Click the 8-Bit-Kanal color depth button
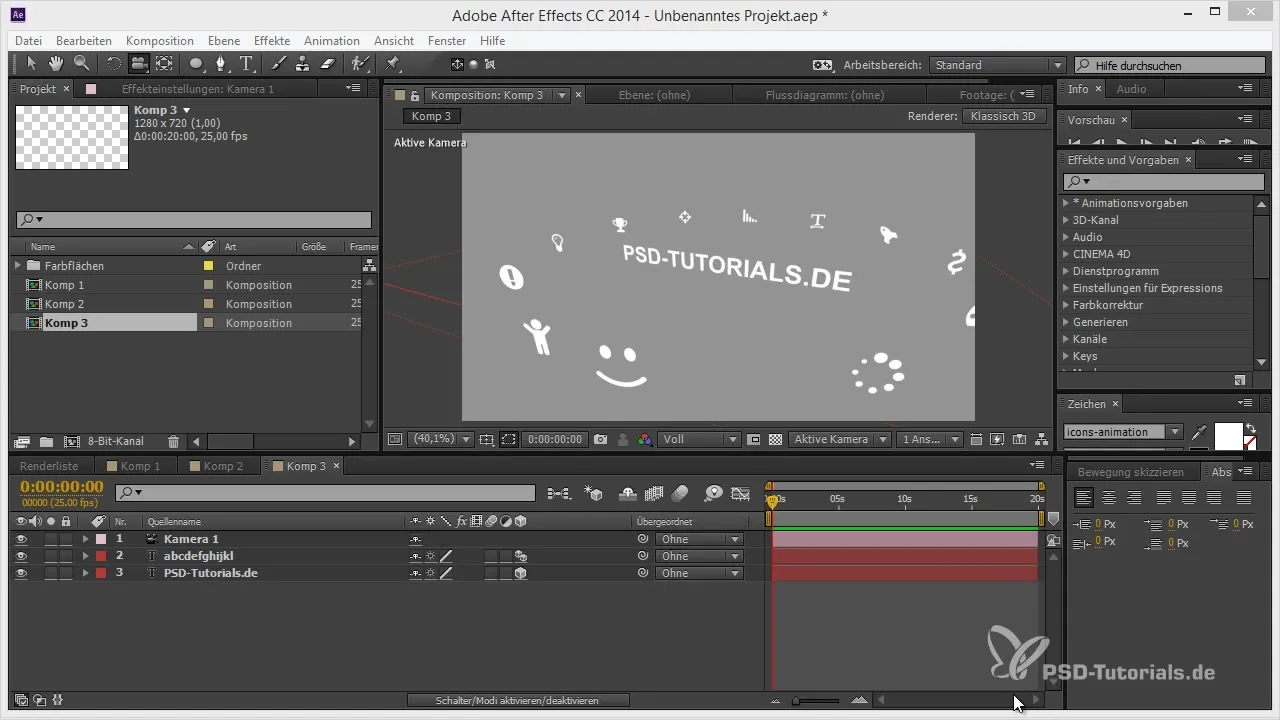This screenshot has height=720, width=1280. coord(116,441)
